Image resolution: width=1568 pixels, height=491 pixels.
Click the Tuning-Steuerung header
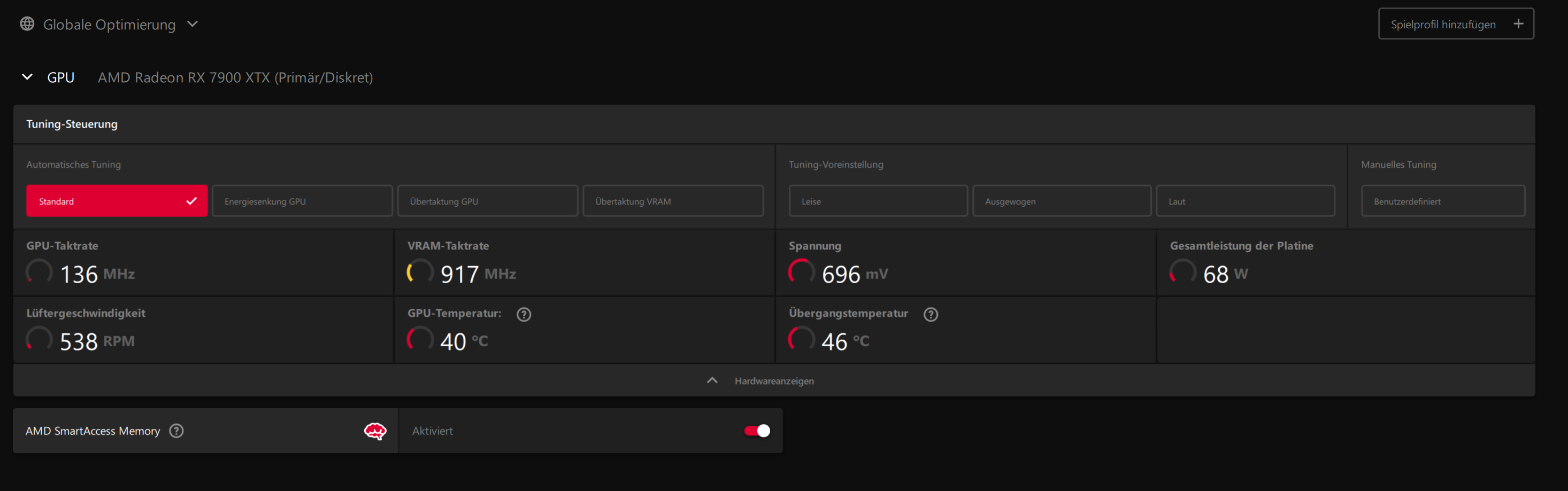tap(72, 124)
